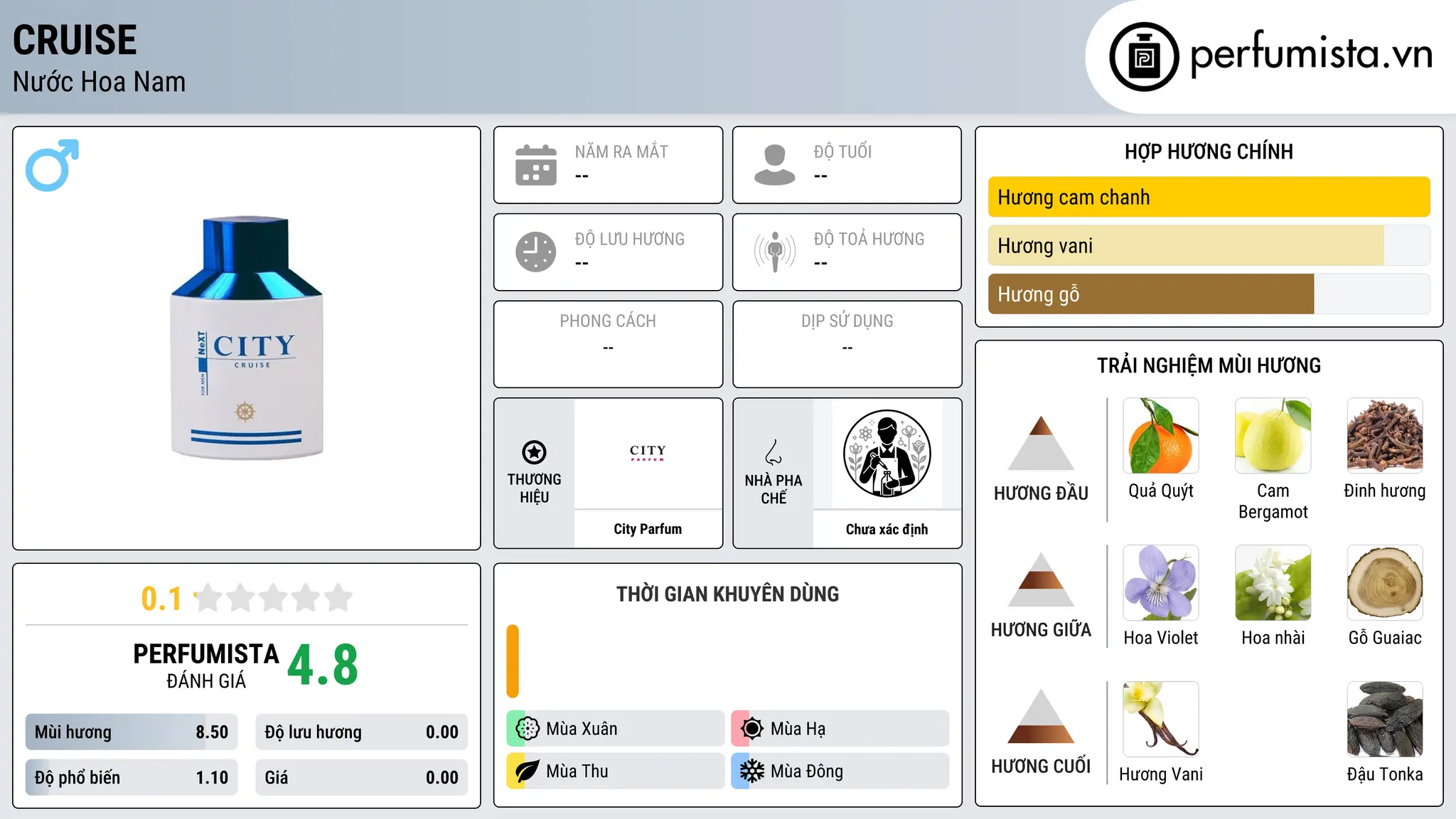The height and width of the screenshot is (819, 1456).
Task: Click the City Cruise perfume bottle photo
Action: coord(247,338)
